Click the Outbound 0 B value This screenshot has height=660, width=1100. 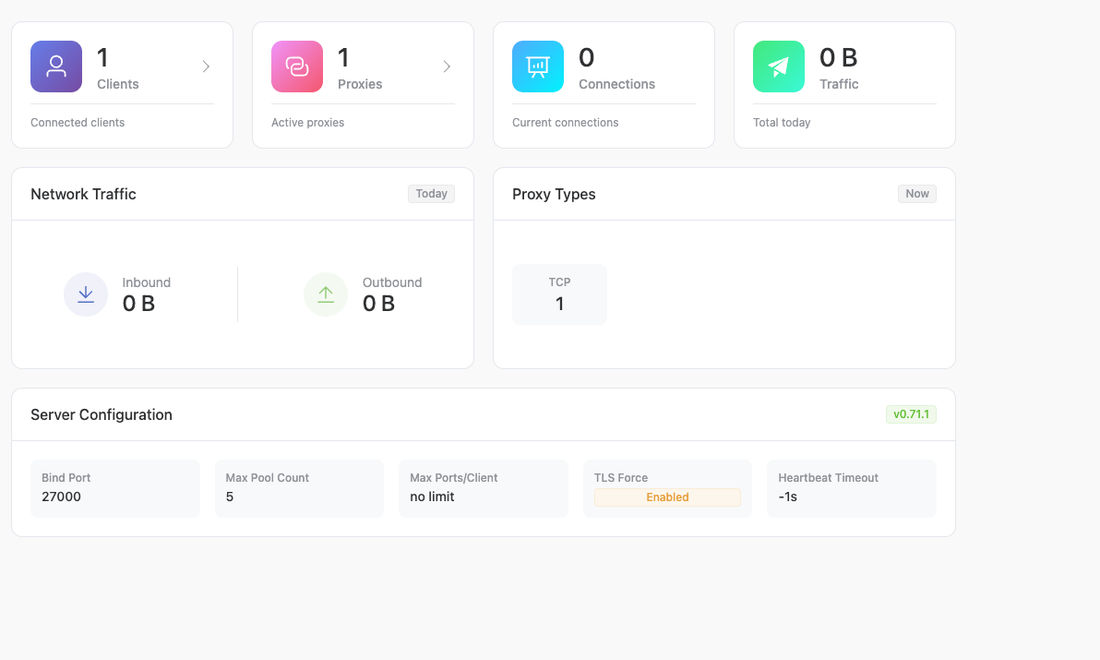(x=378, y=304)
